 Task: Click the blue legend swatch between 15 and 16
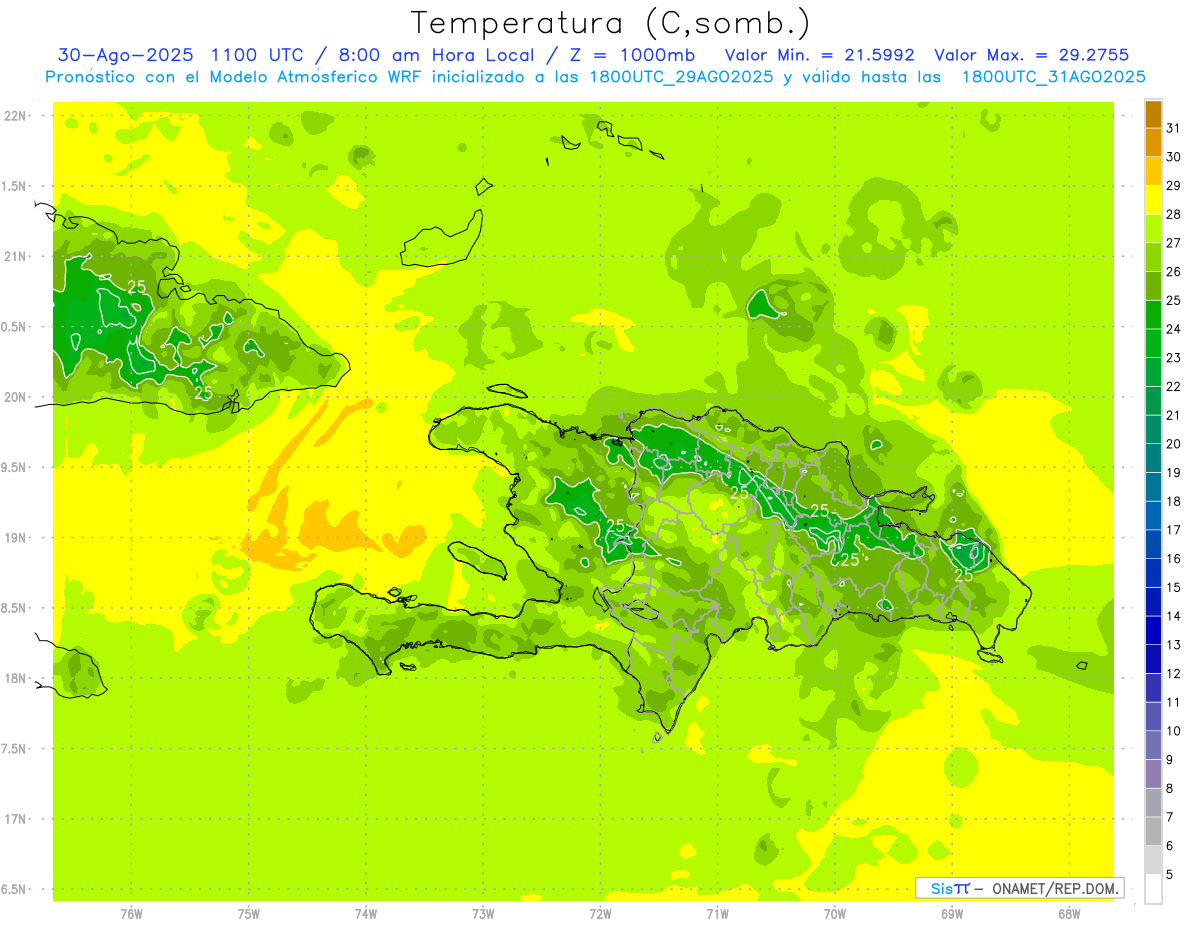pos(1153,573)
